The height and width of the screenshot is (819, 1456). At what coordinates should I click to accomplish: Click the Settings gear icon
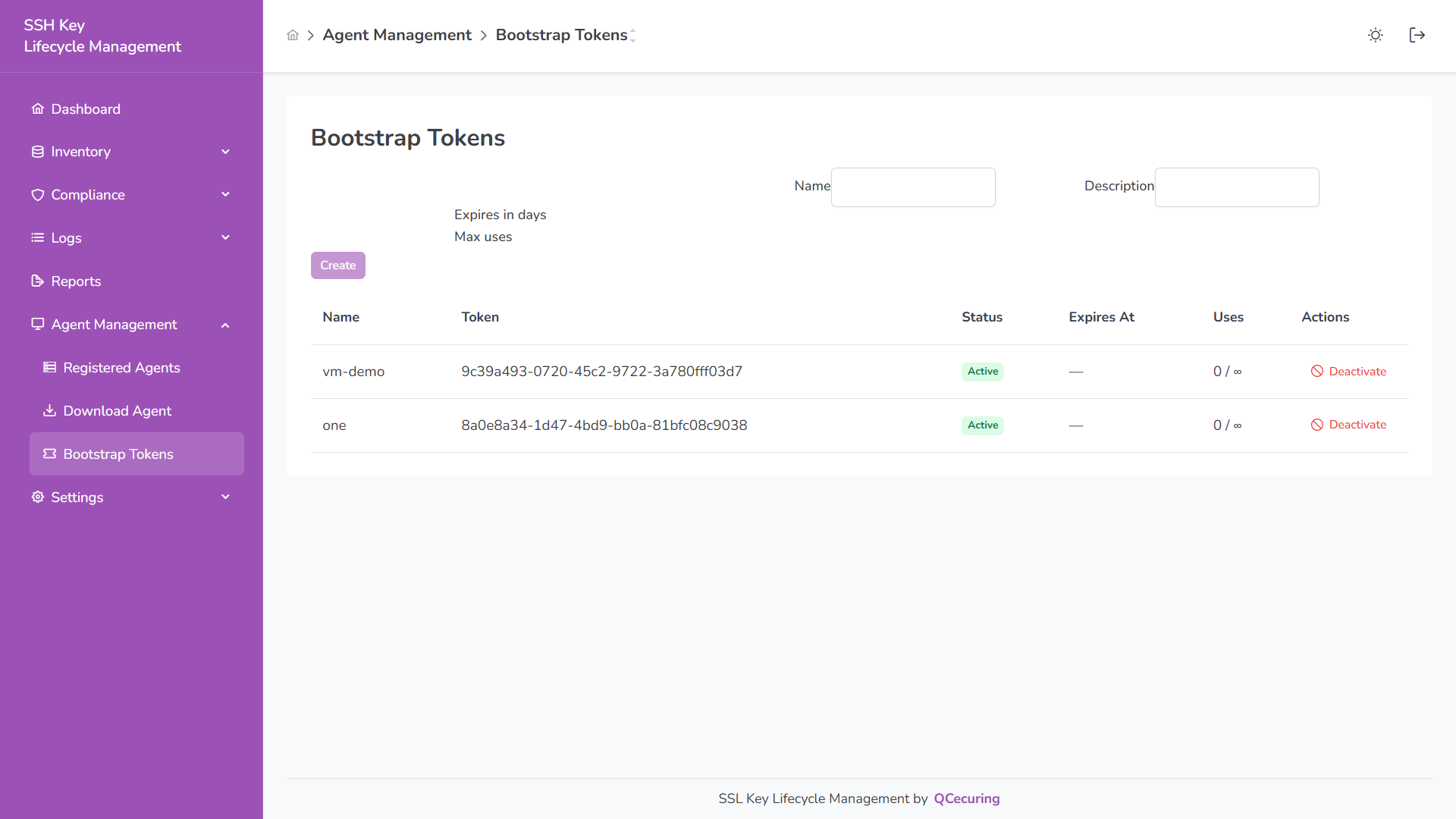click(x=36, y=497)
